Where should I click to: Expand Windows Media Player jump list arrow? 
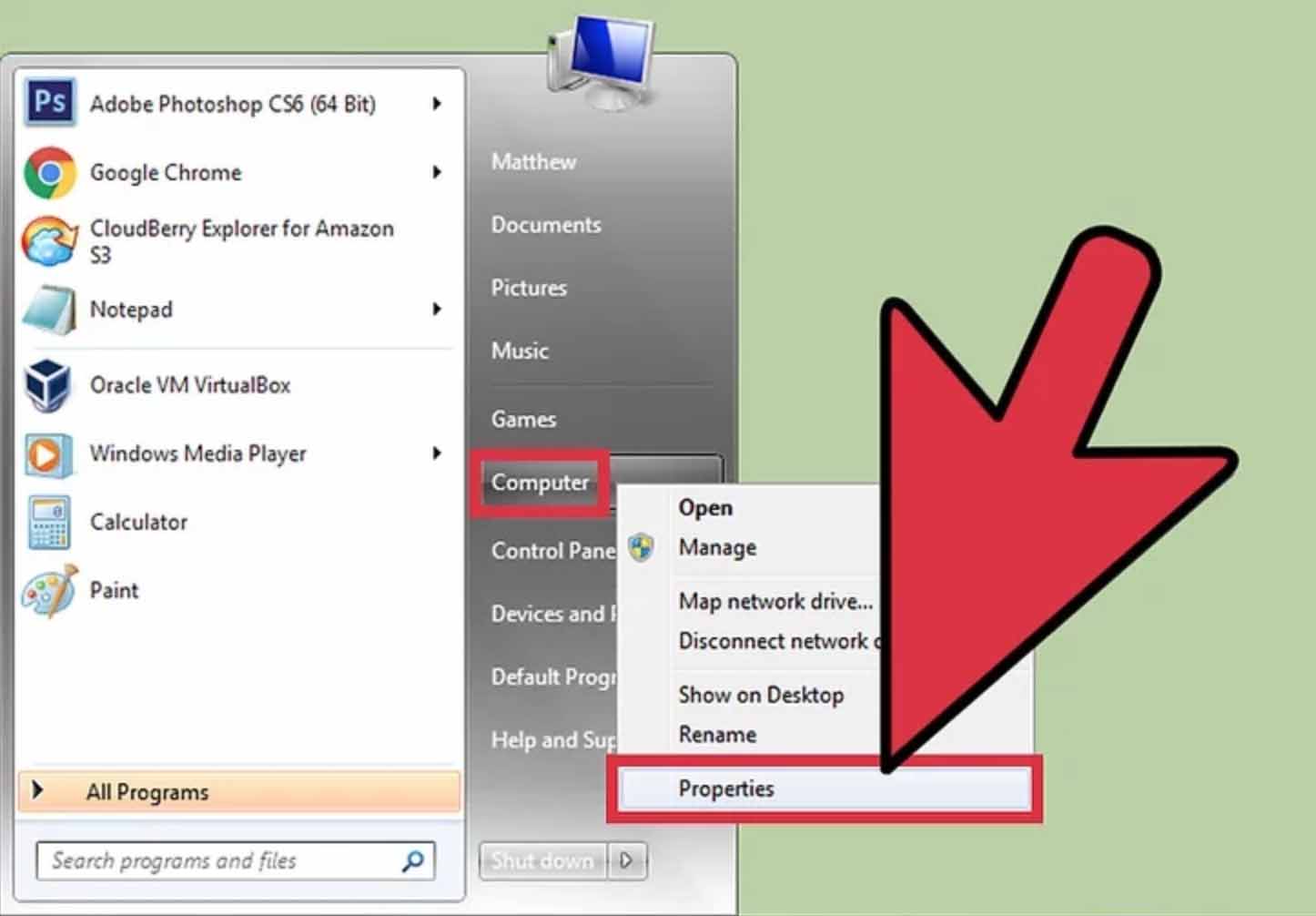(437, 453)
